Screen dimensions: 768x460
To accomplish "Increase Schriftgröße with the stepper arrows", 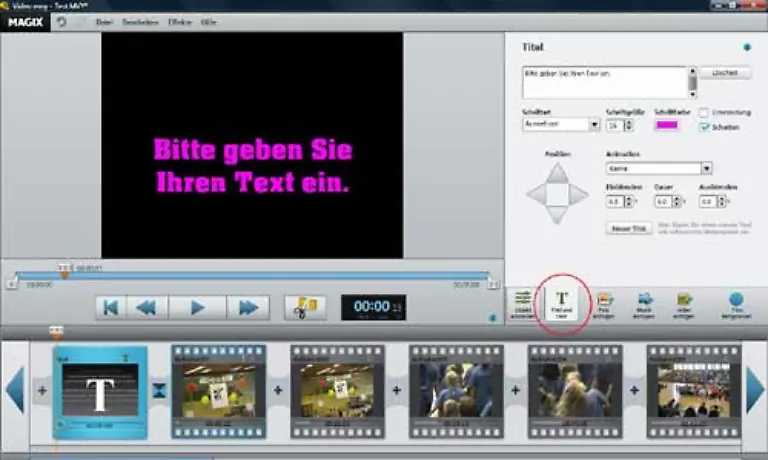I will coord(629,125).
